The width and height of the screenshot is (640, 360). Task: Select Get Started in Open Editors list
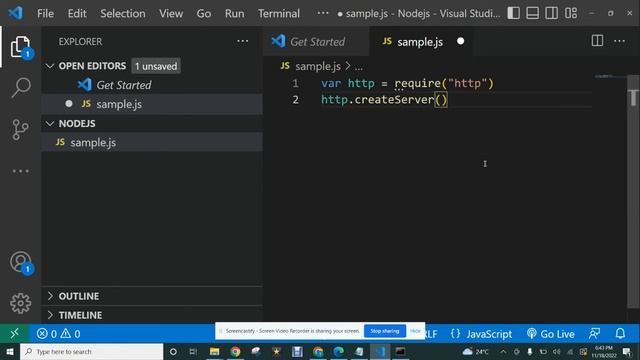(152, 85)
